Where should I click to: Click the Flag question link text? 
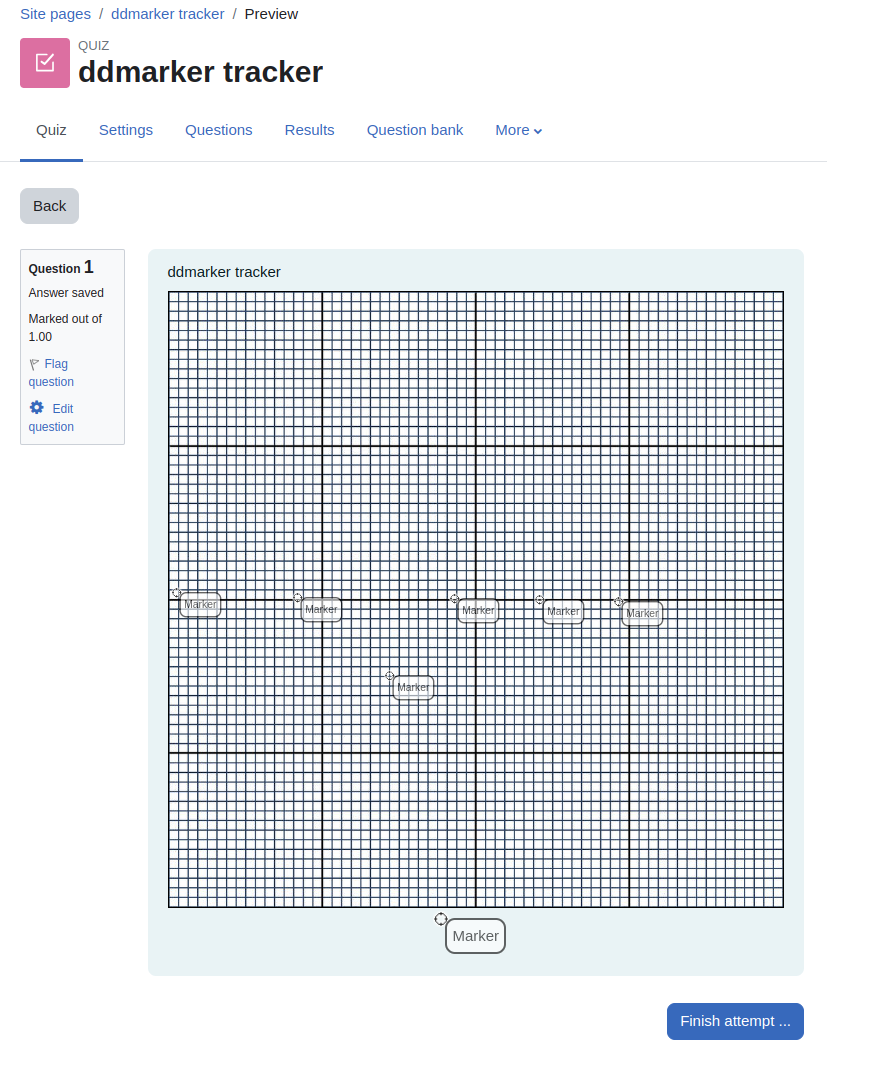(x=51, y=373)
